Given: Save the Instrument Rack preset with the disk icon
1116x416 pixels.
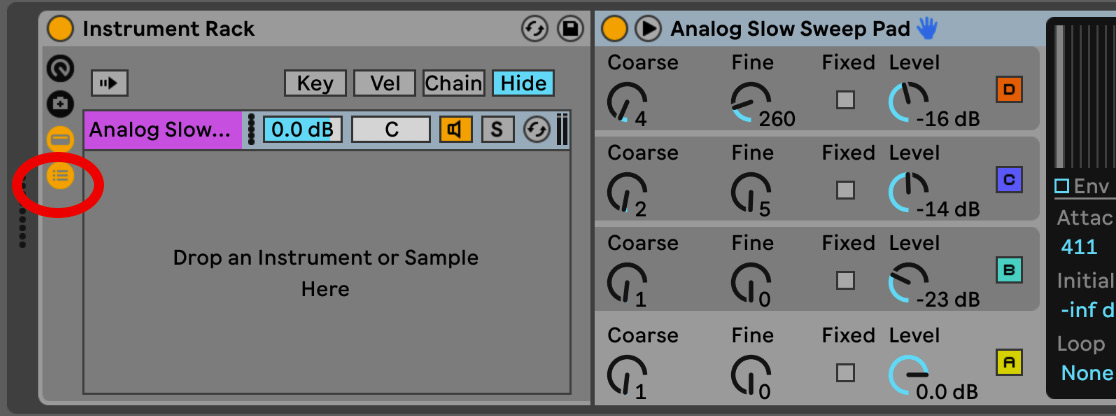Looking at the screenshot, I should pos(569,28).
